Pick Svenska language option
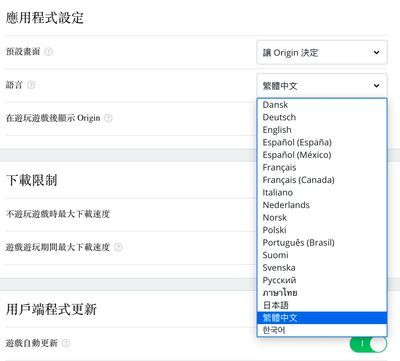 (322, 268)
